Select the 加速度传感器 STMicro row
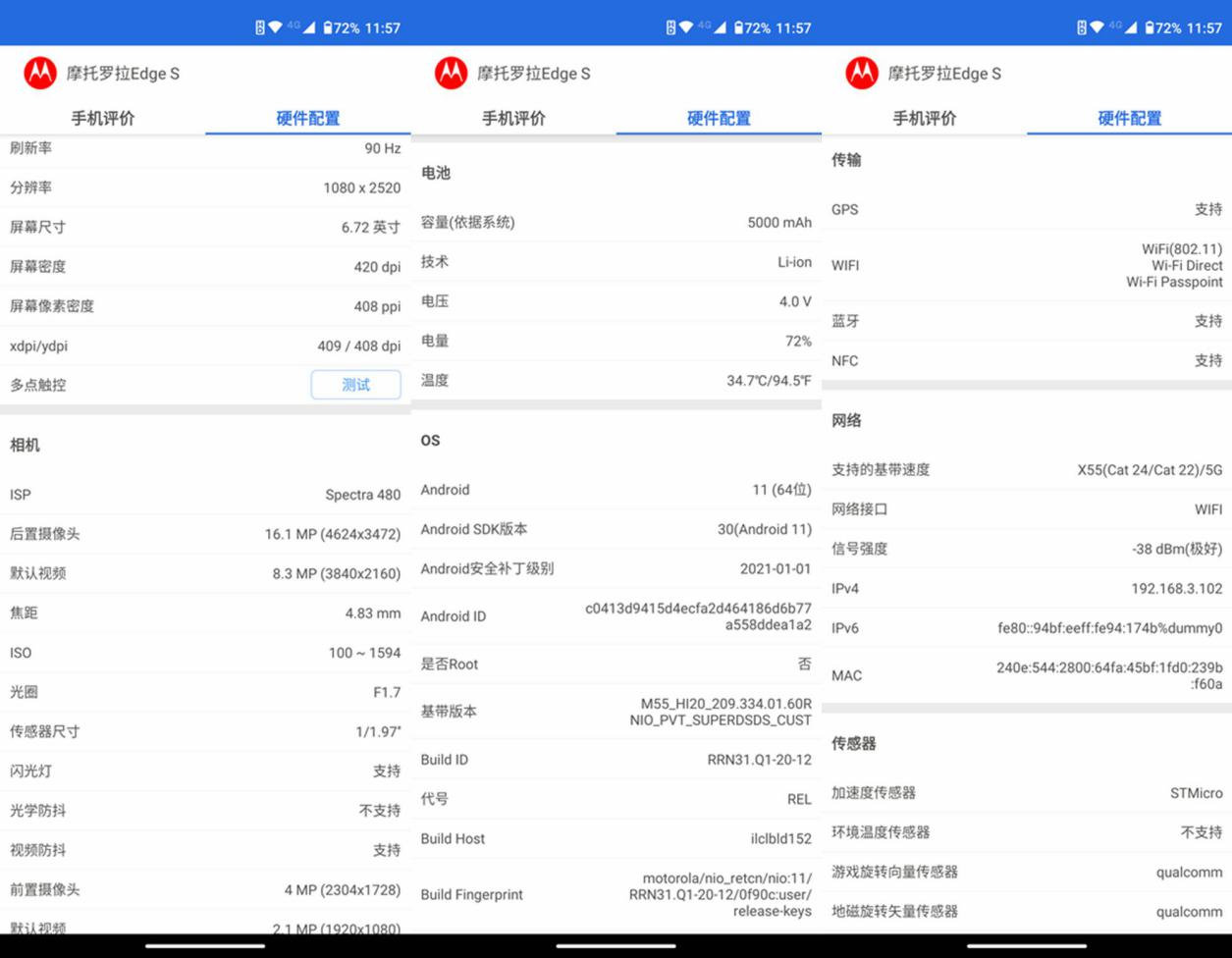Screen dimensions: 1232x958 [x=1027, y=792]
